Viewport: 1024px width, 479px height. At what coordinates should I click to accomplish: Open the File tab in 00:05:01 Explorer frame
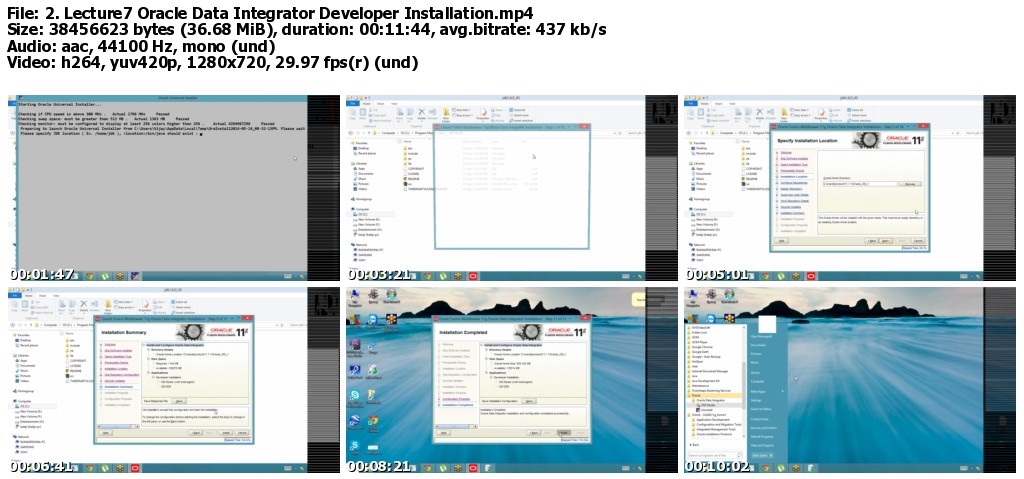(x=691, y=103)
